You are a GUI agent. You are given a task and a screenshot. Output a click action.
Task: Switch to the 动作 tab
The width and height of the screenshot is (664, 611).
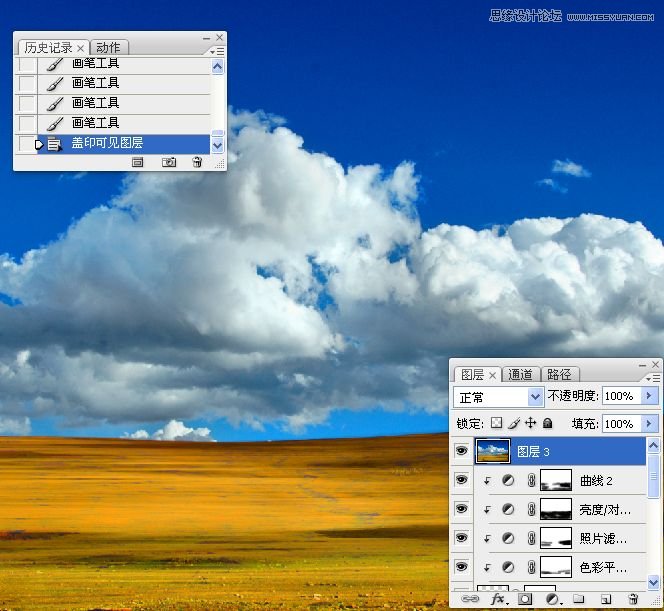click(109, 48)
